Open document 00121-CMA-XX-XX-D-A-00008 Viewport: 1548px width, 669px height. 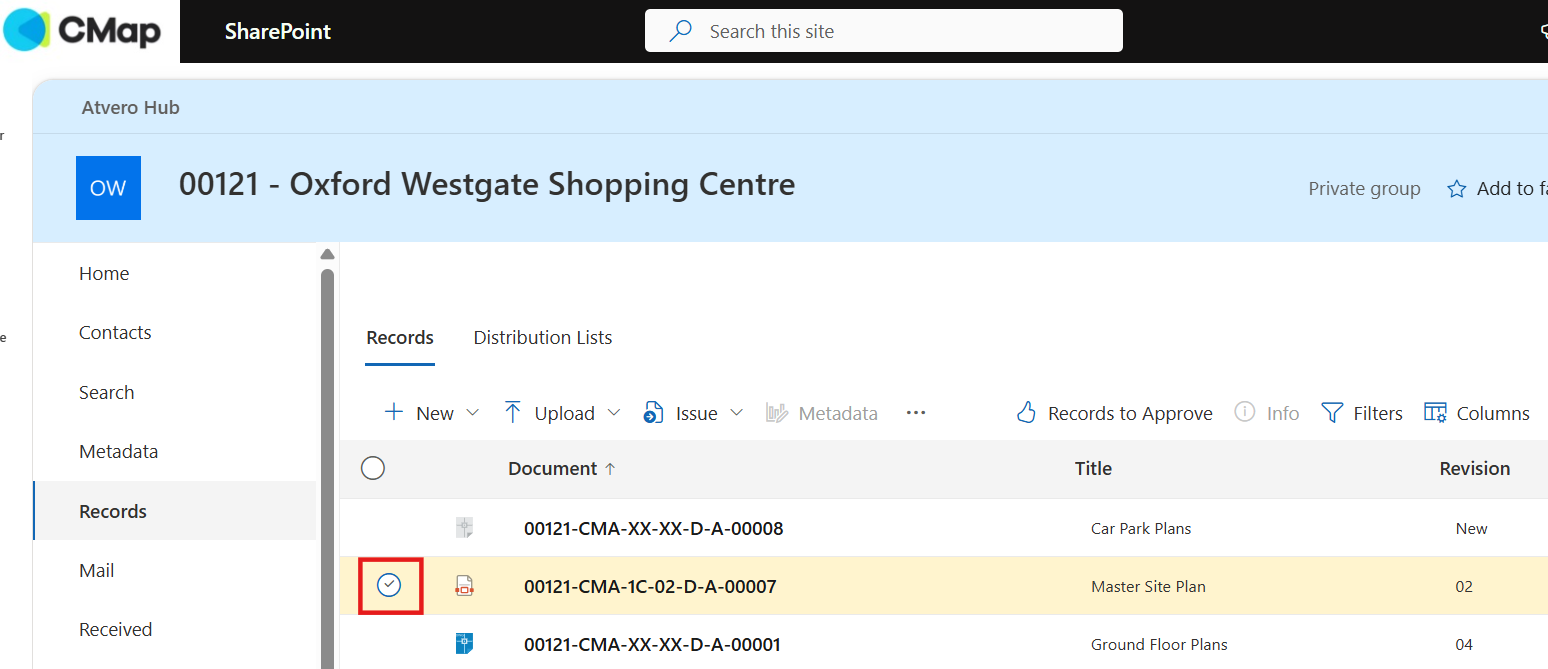(x=654, y=528)
